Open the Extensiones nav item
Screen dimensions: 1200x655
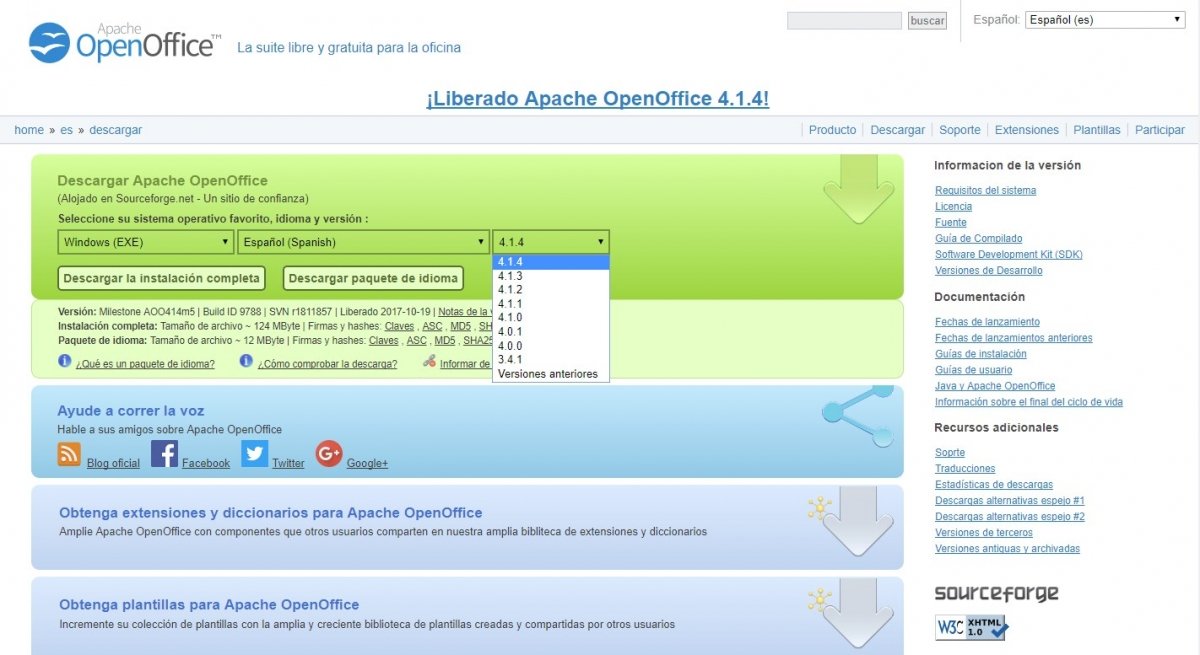[x=1026, y=130]
